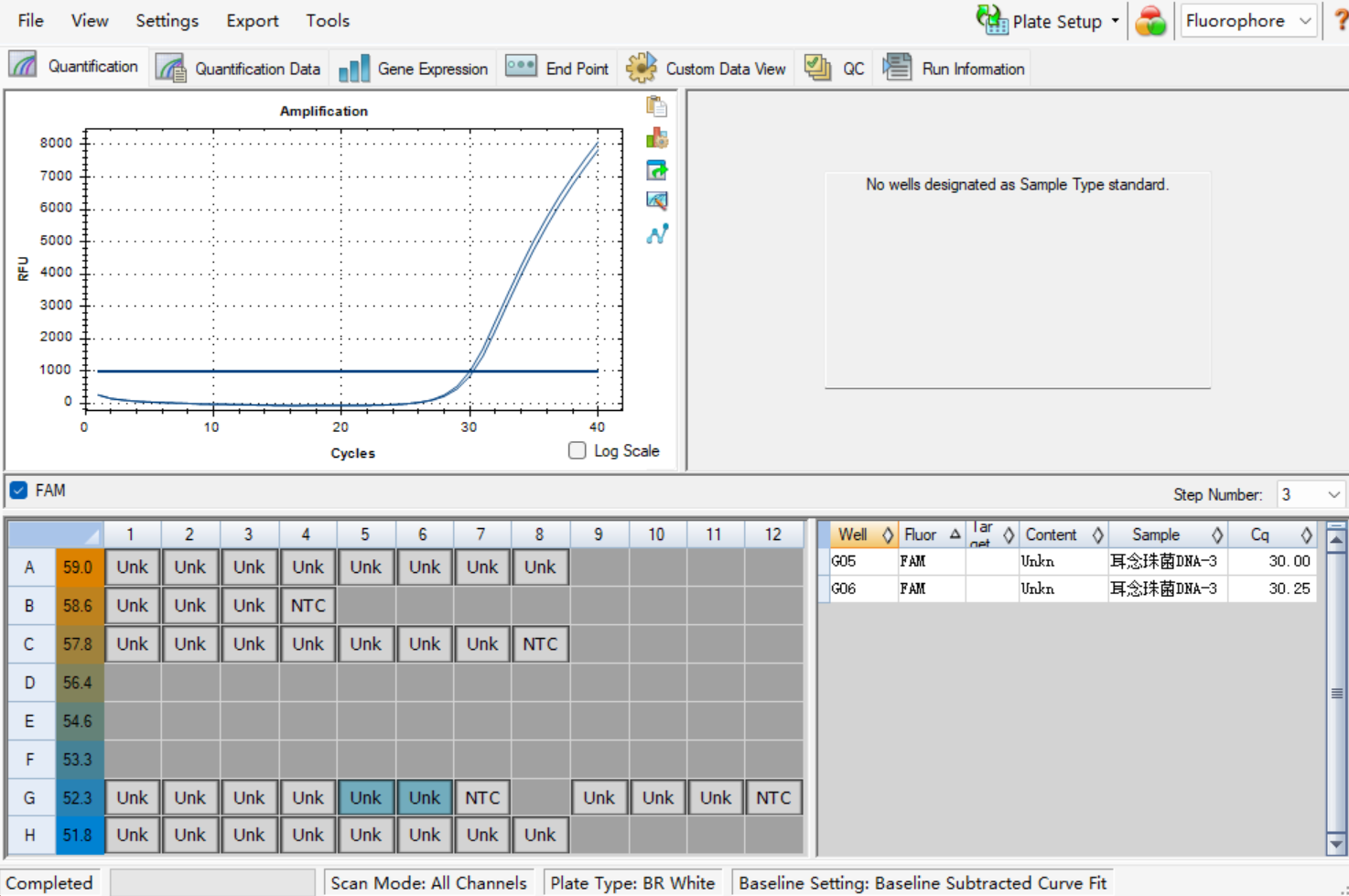The image size is (1349, 896).
Task: Click the Plate Setup icon
Action: (x=991, y=20)
